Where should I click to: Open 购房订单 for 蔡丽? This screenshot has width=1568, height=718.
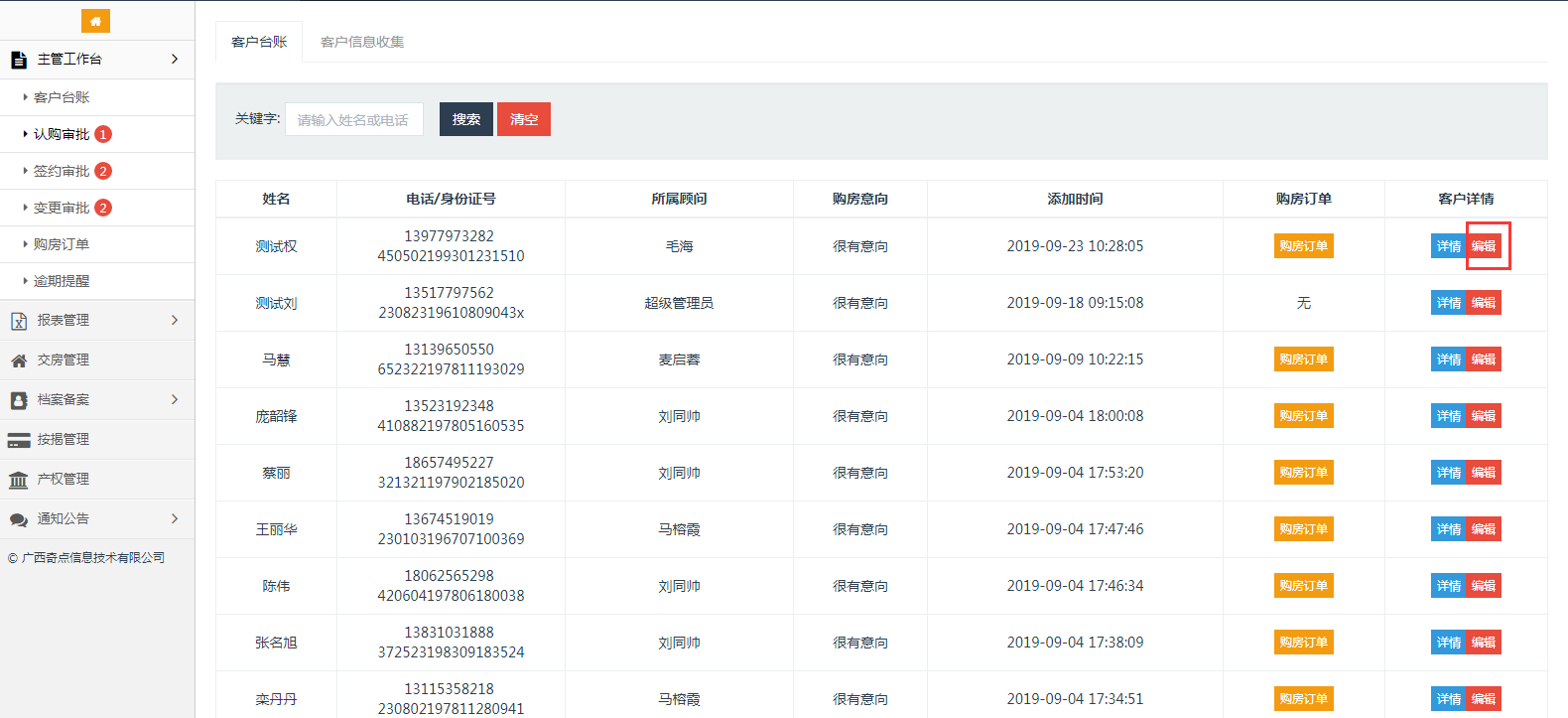coord(1304,473)
